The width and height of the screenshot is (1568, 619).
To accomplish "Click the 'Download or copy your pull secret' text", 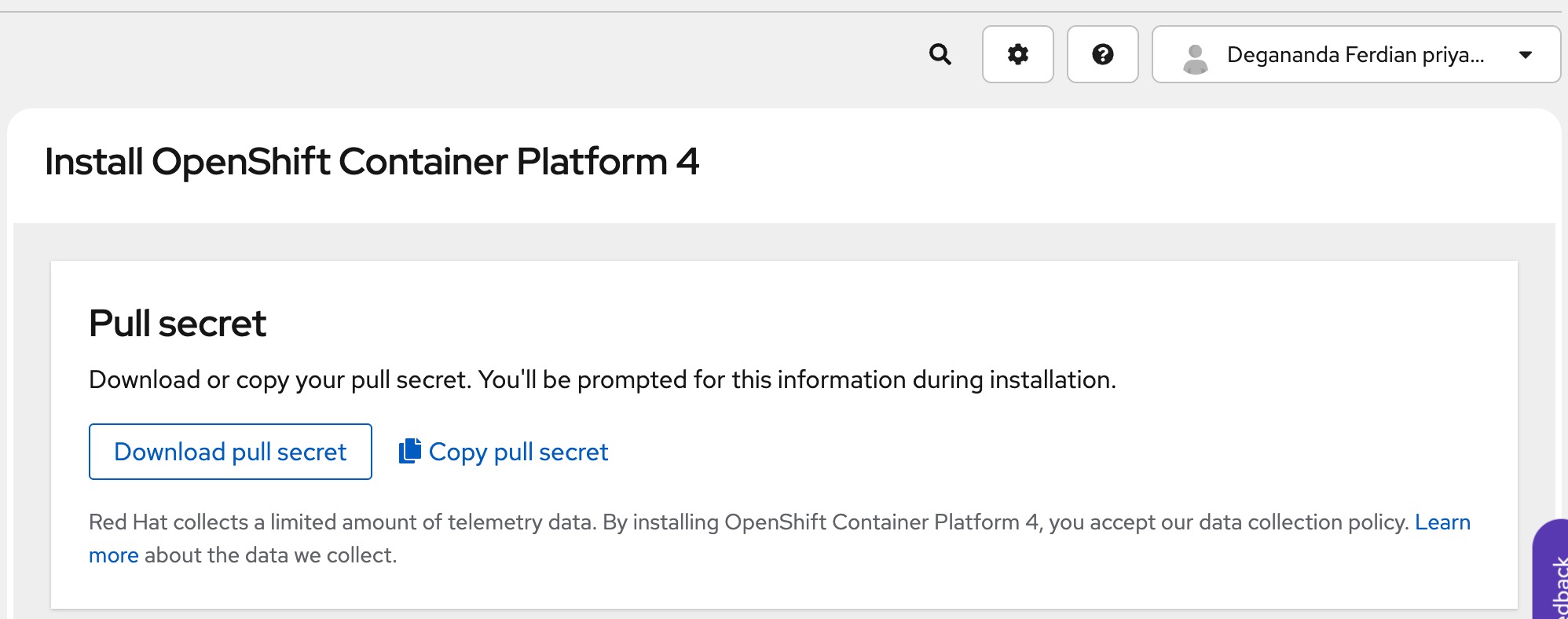I will pos(603,380).
